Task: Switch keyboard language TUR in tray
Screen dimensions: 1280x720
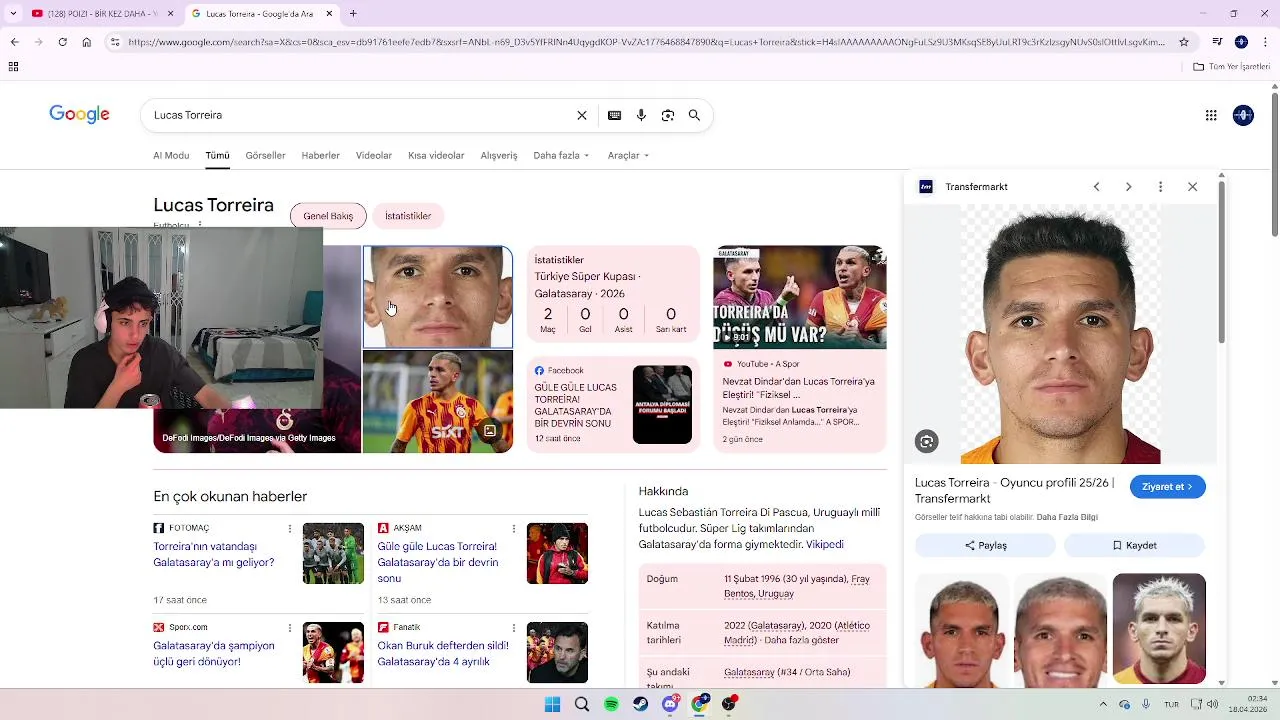Action: tap(1171, 704)
